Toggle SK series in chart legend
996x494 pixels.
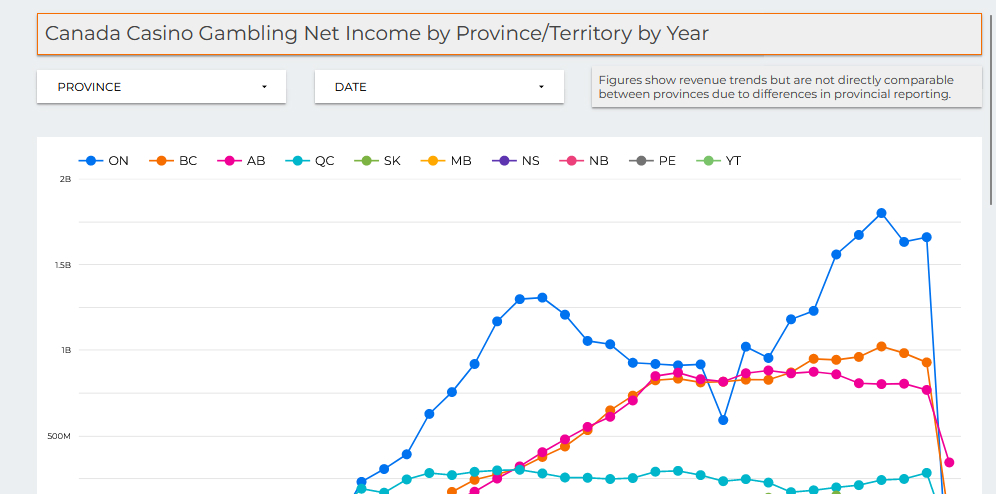[377, 161]
